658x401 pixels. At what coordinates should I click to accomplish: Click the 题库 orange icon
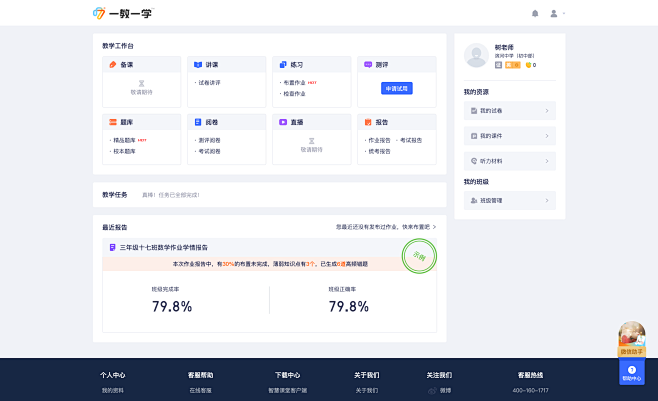click(113, 122)
